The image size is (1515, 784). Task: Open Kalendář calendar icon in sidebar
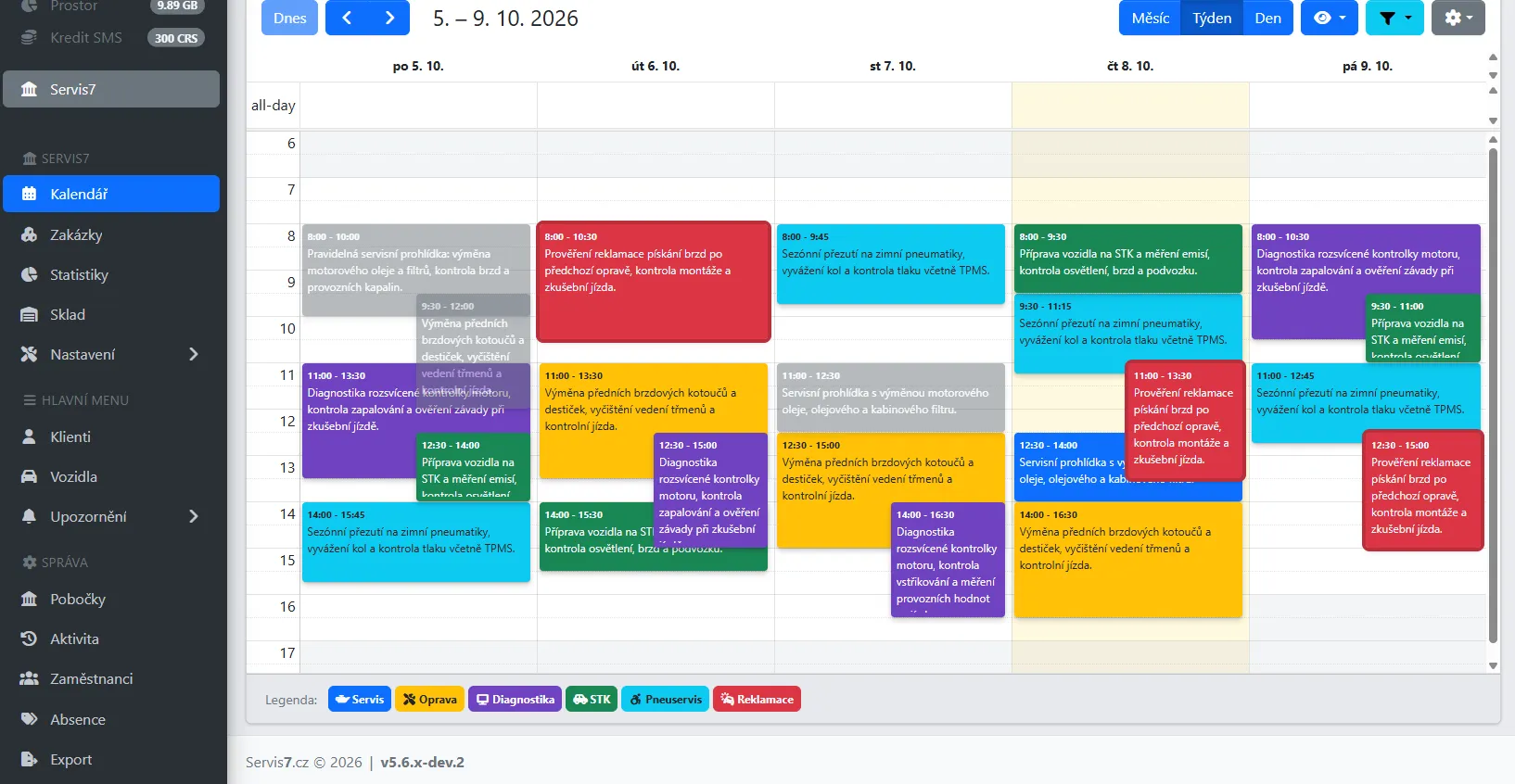[29, 194]
